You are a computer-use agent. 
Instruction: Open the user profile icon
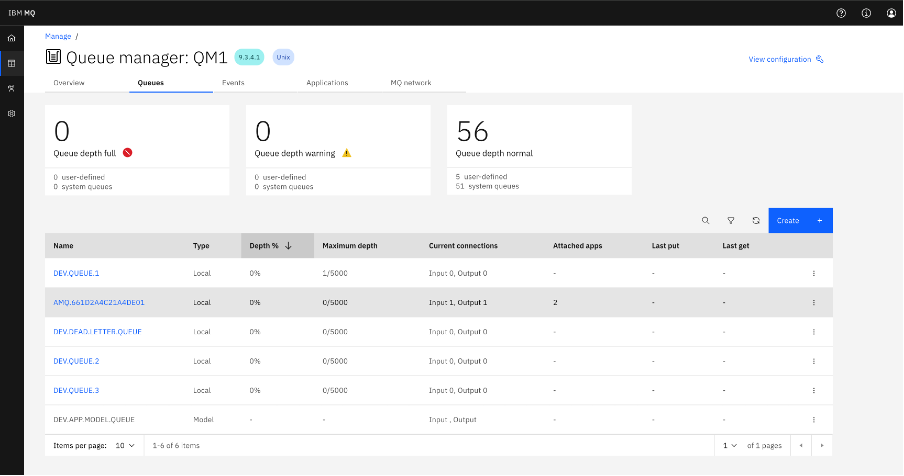point(891,13)
